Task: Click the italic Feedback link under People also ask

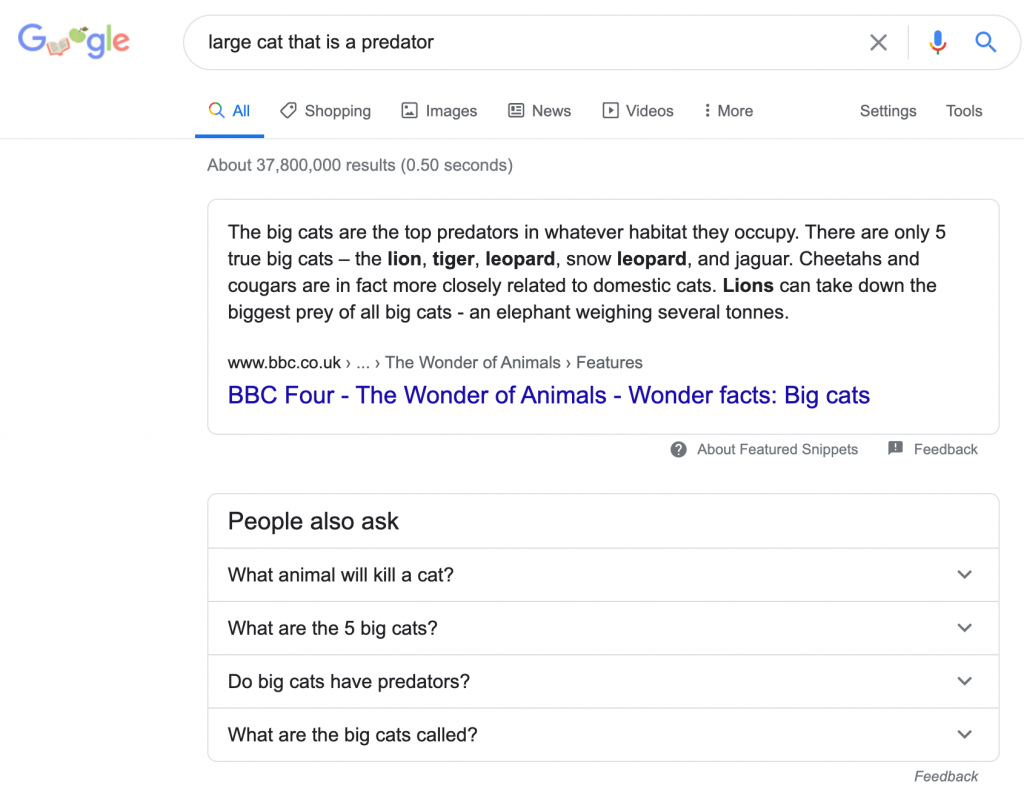Action: click(x=946, y=776)
